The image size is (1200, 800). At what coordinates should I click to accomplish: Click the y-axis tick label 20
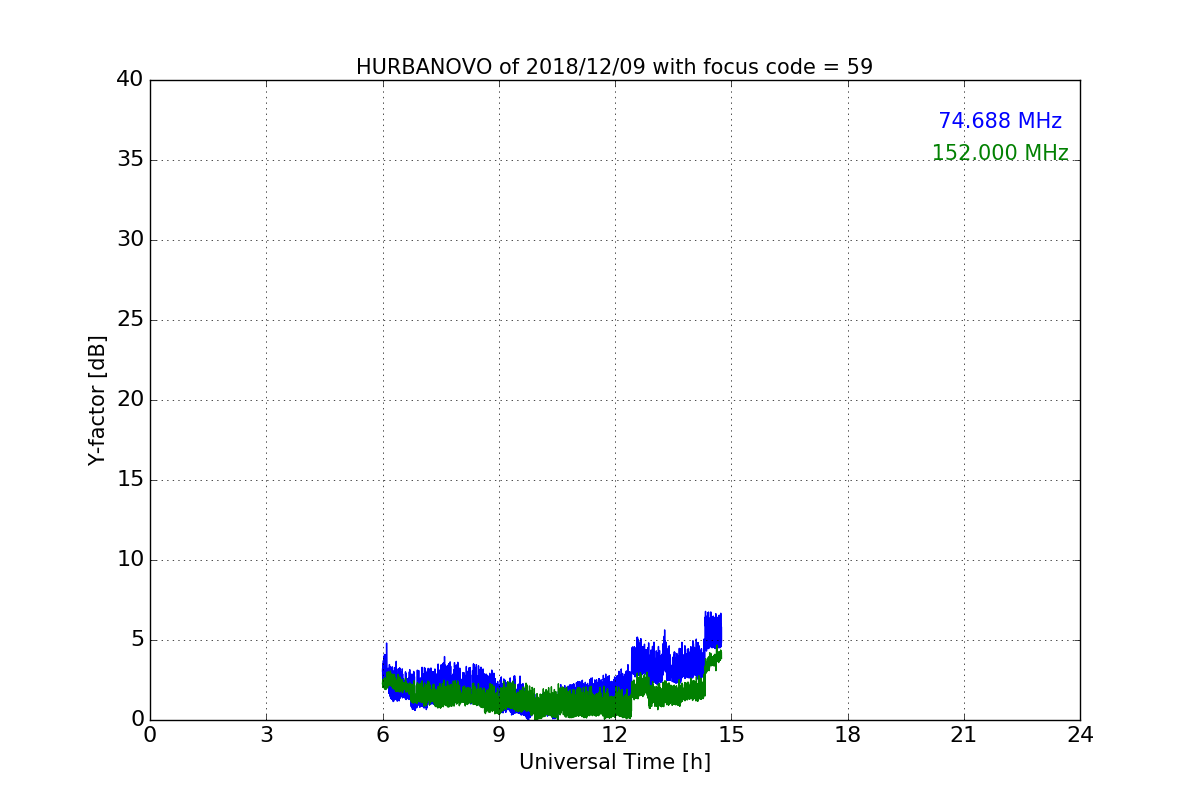coord(130,400)
